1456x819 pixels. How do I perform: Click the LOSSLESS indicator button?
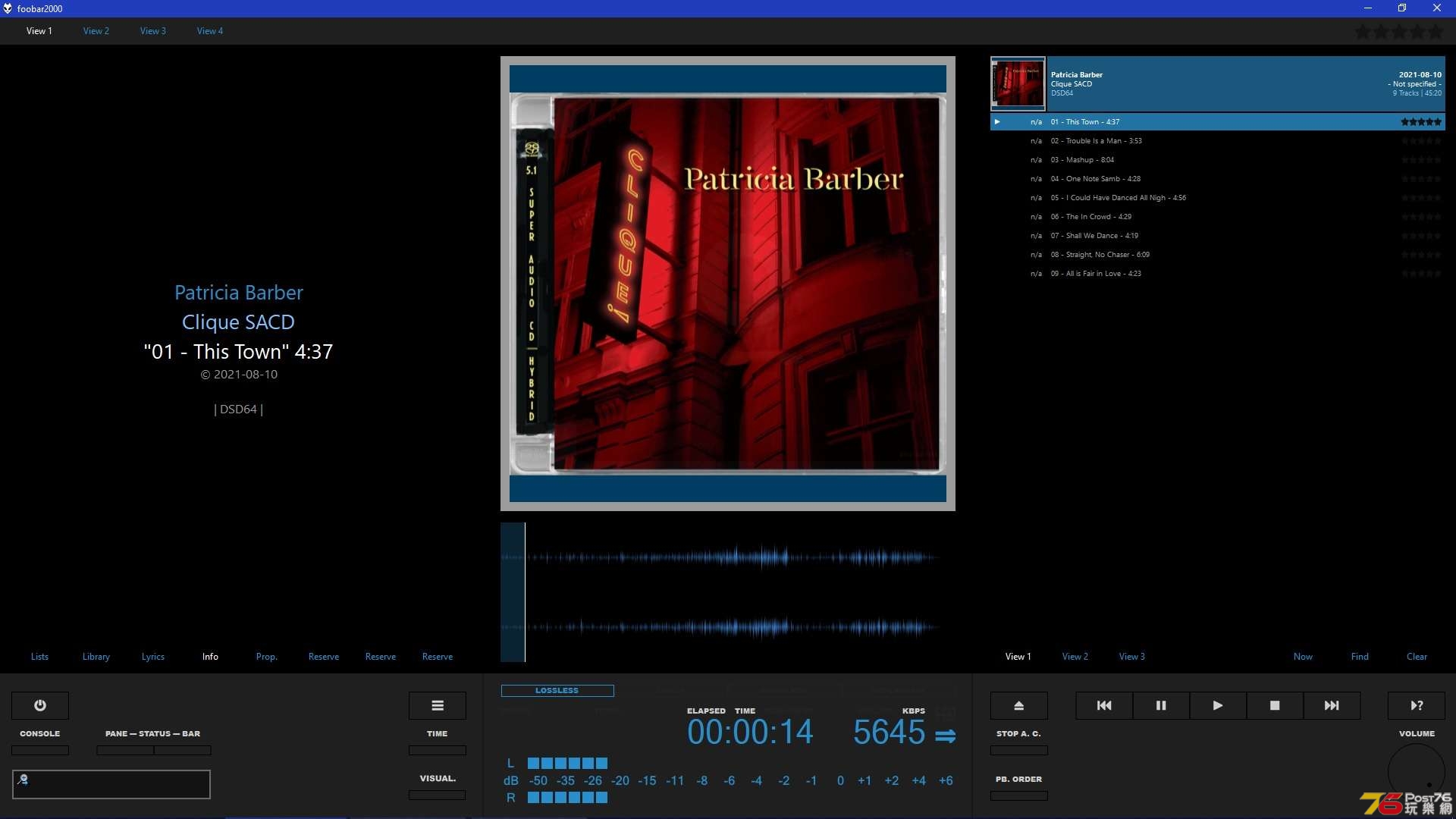557,691
